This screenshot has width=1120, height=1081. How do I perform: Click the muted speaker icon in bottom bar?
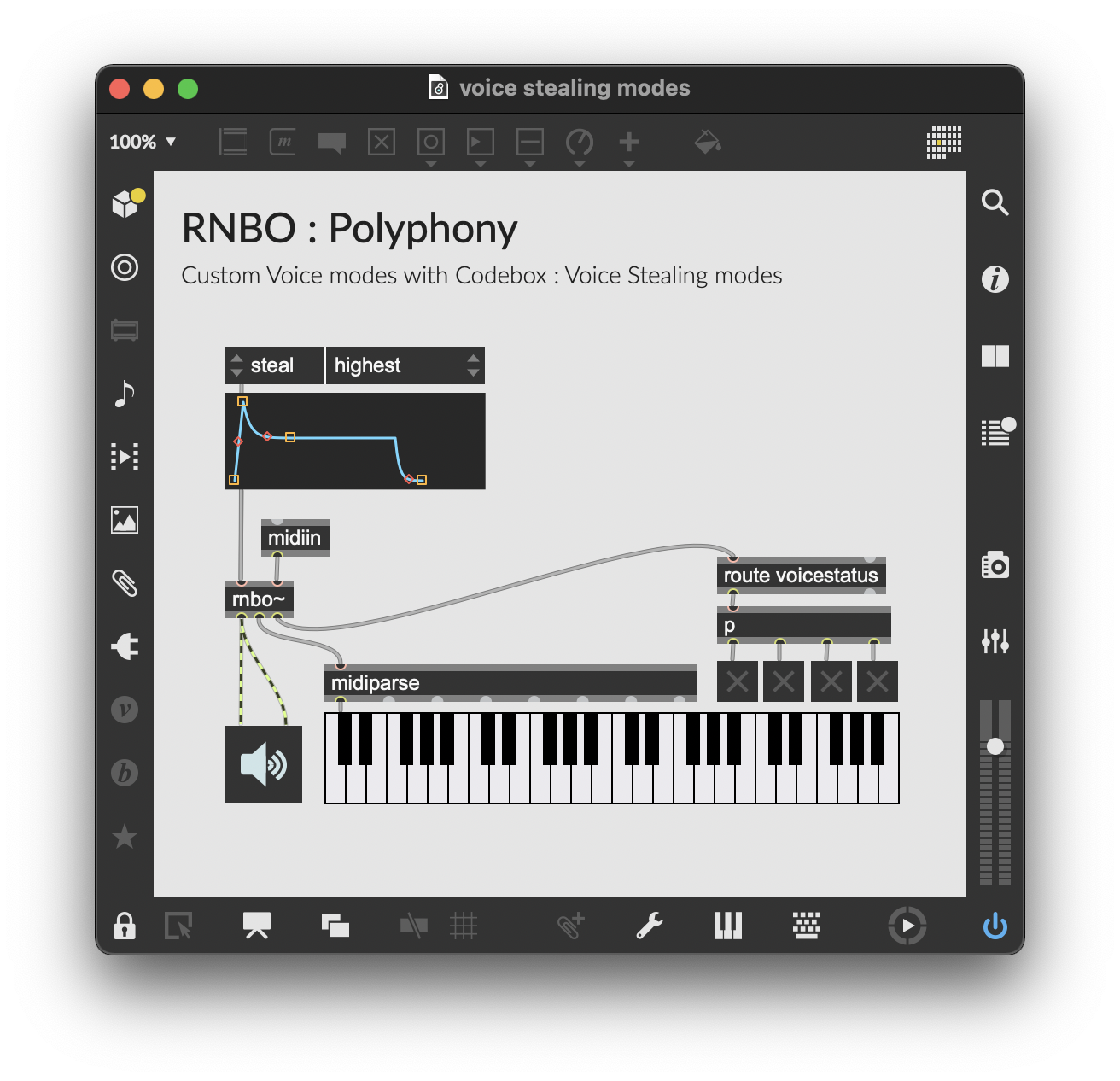pos(414,926)
